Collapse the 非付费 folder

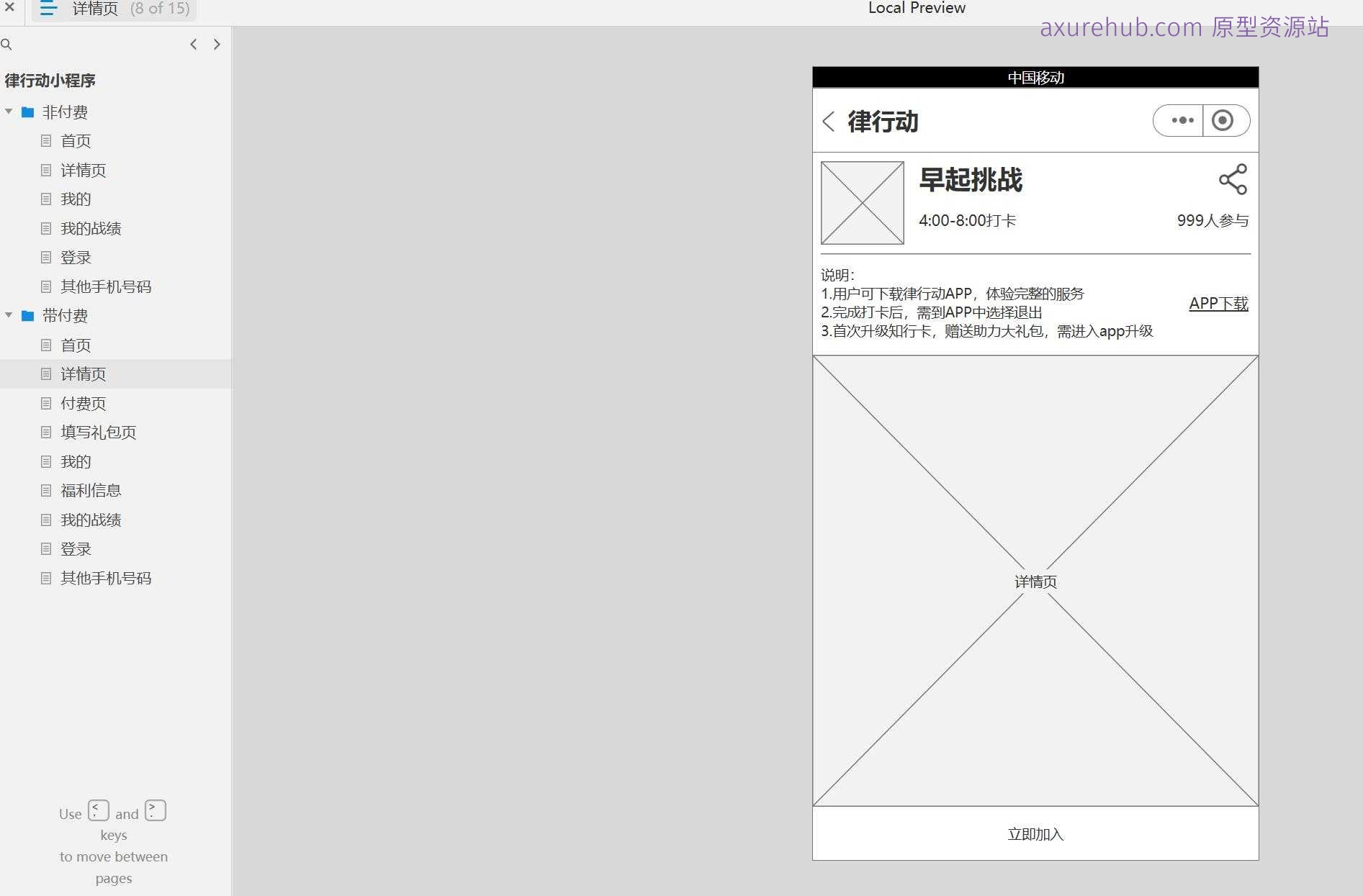[x=9, y=112]
